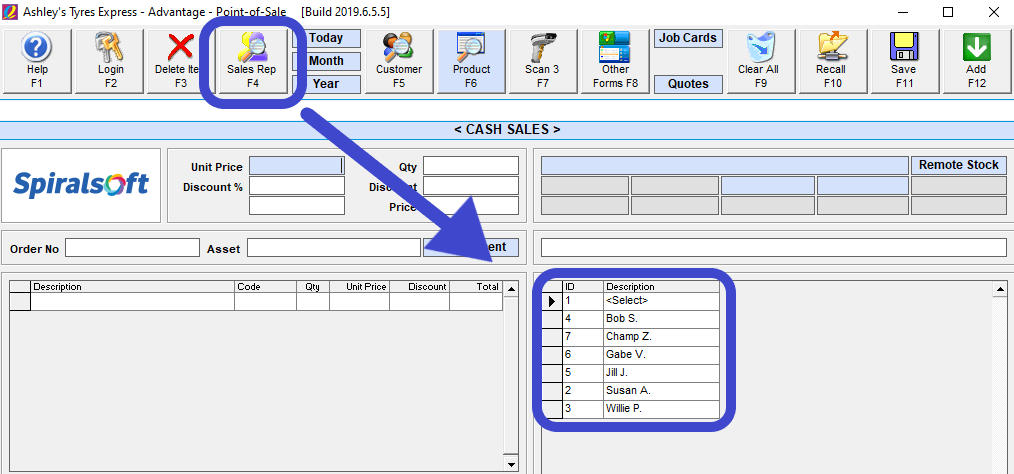Click the empty Description cell in items grid
The image size is (1014, 474).
[x=133, y=302]
